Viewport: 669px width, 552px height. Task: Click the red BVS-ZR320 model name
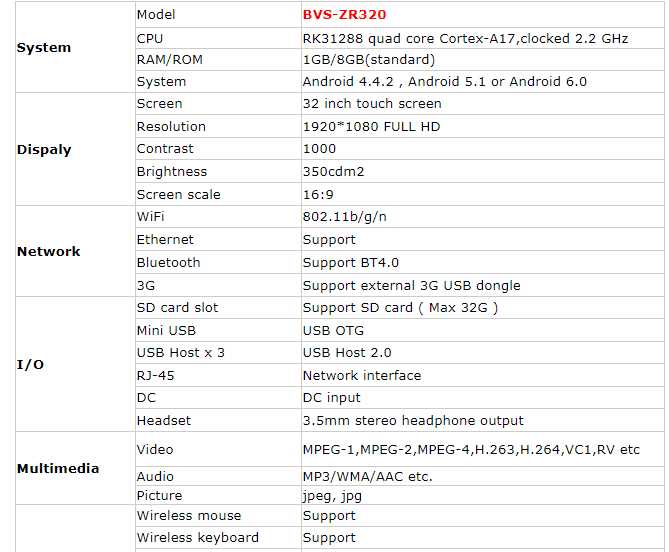point(344,15)
